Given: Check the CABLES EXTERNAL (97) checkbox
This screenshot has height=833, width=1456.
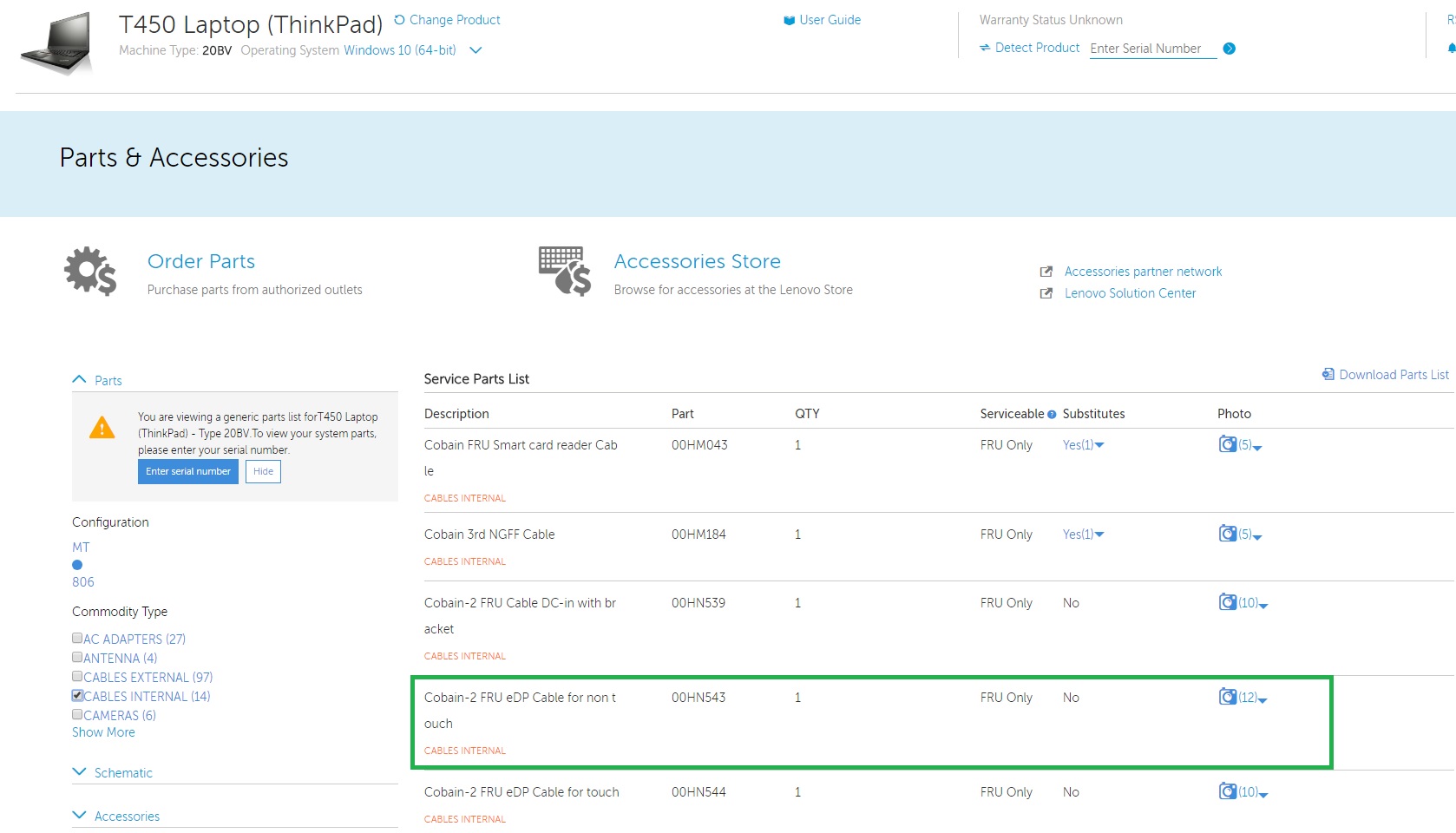Looking at the screenshot, I should 77,676.
